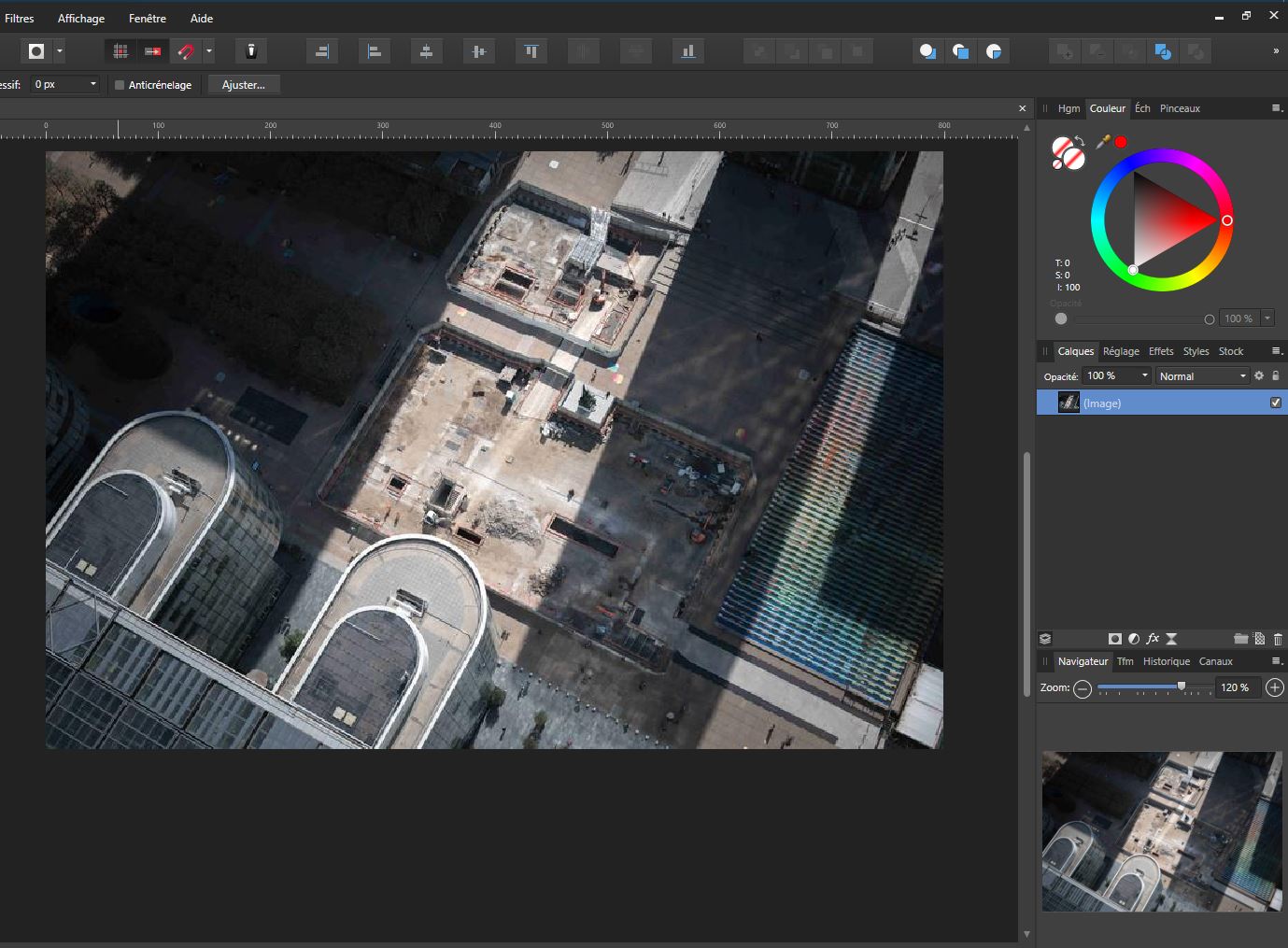Enable the Anticrénelage checkbox

pyautogui.click(x=120, y=85)
